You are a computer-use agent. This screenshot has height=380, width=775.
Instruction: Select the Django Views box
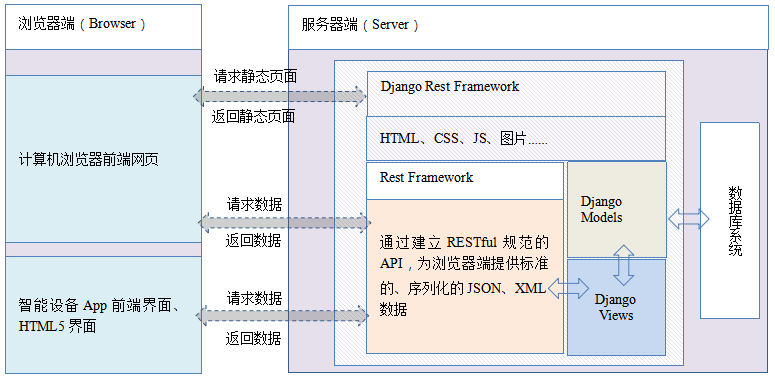(616, 307)
